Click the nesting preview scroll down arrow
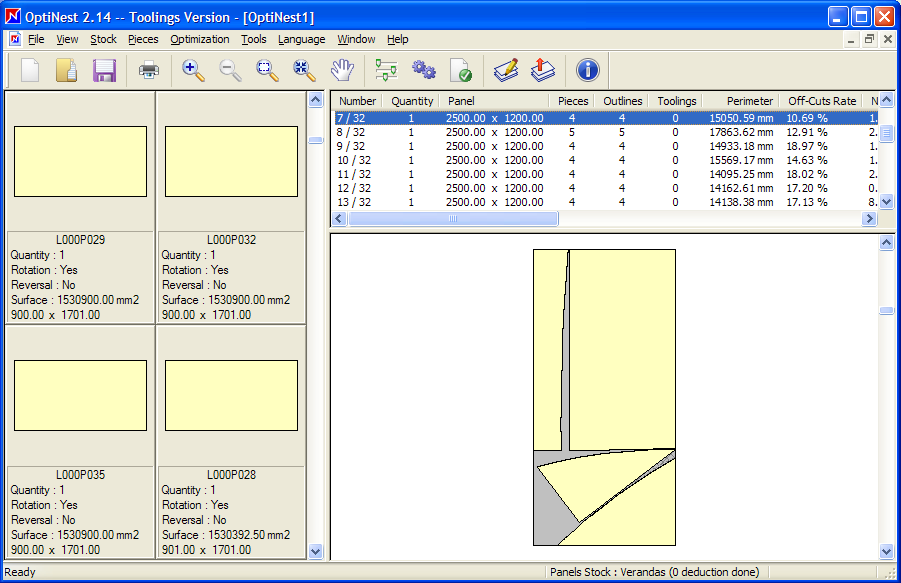Viewport: 901px width, 583px height. pyautogui.click(x=887, y=552)
